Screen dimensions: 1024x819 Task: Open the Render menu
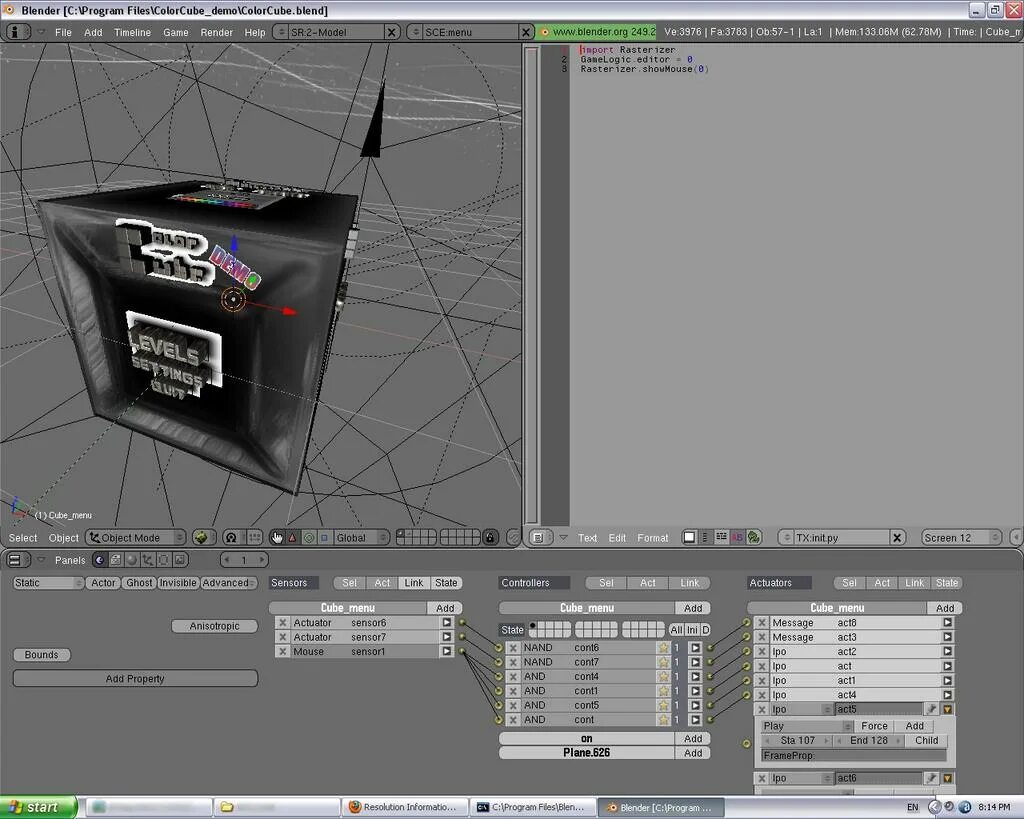click(x=216, y=32)
